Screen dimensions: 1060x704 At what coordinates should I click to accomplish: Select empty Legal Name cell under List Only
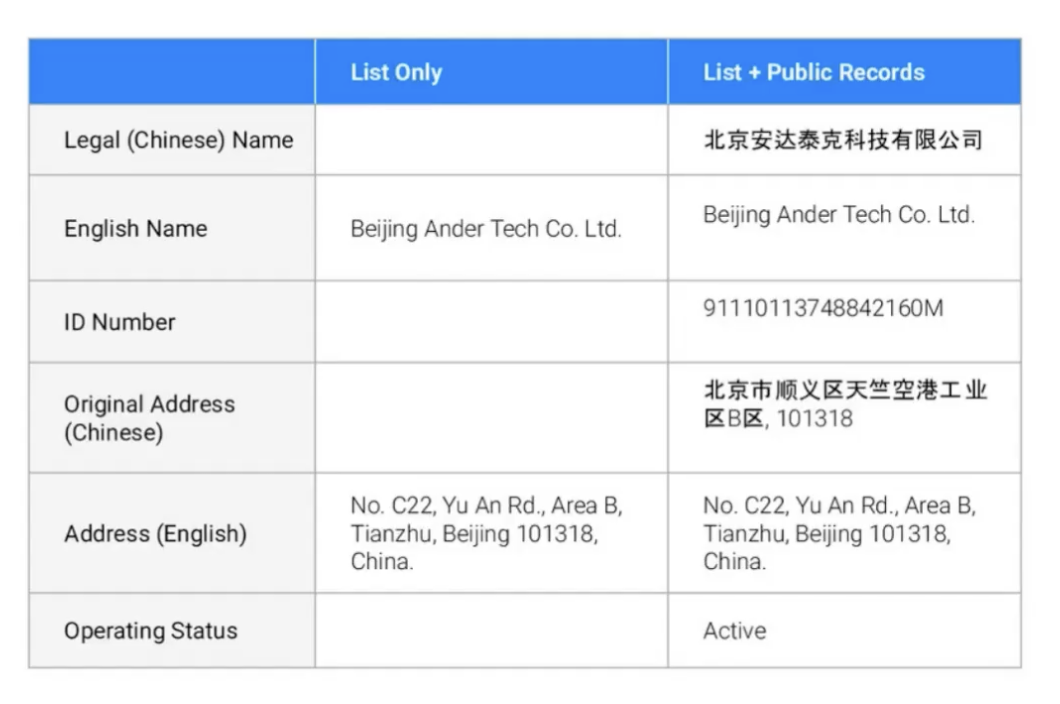click(x=491, y=140)
